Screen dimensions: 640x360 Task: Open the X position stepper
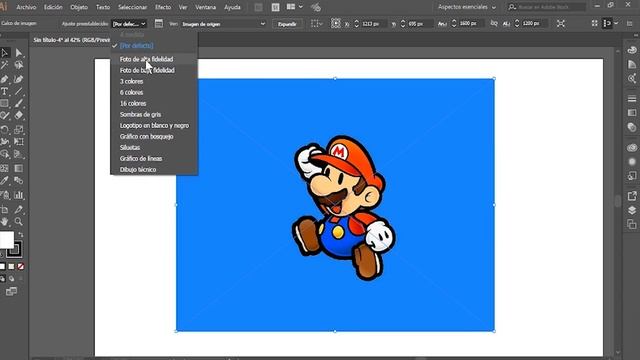[356, 24]
